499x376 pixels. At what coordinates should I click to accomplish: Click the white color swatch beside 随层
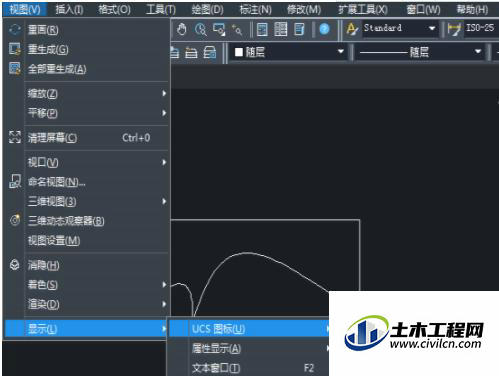pos(239,52)
